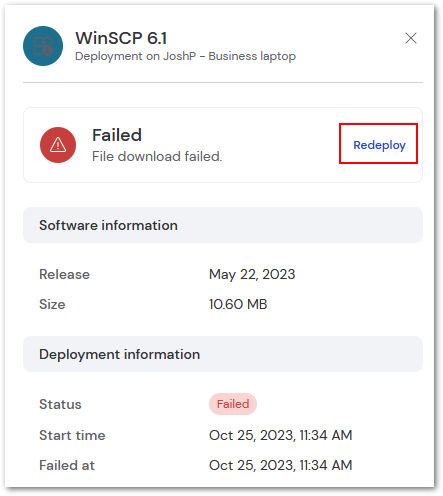Click the Deployment on JoshP subtitle
This screenshot has height=496, width=443.
pyautogui.click(x=185, y=56)
